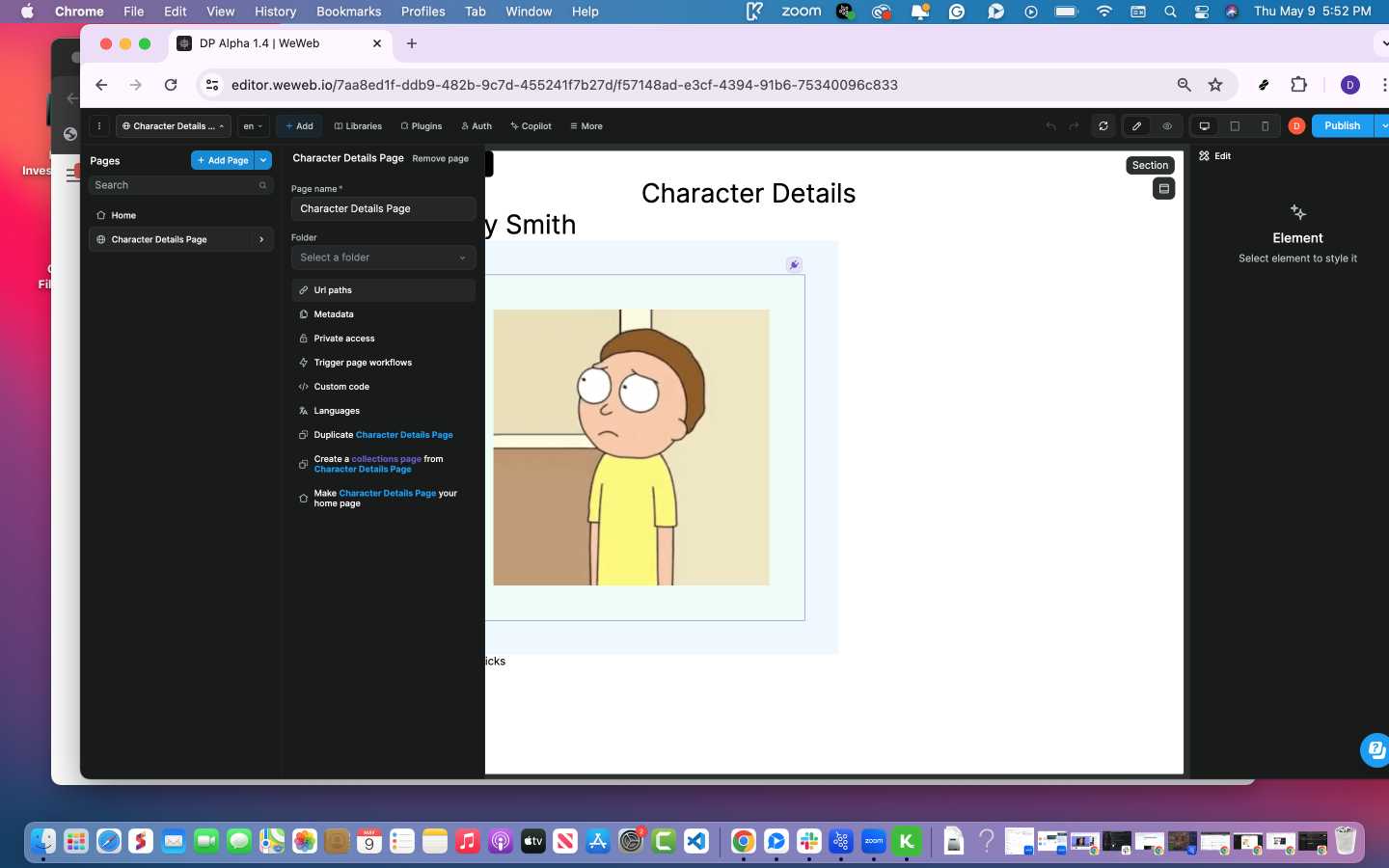Select the Home page in the list
1389x868 pixels.
180,215
